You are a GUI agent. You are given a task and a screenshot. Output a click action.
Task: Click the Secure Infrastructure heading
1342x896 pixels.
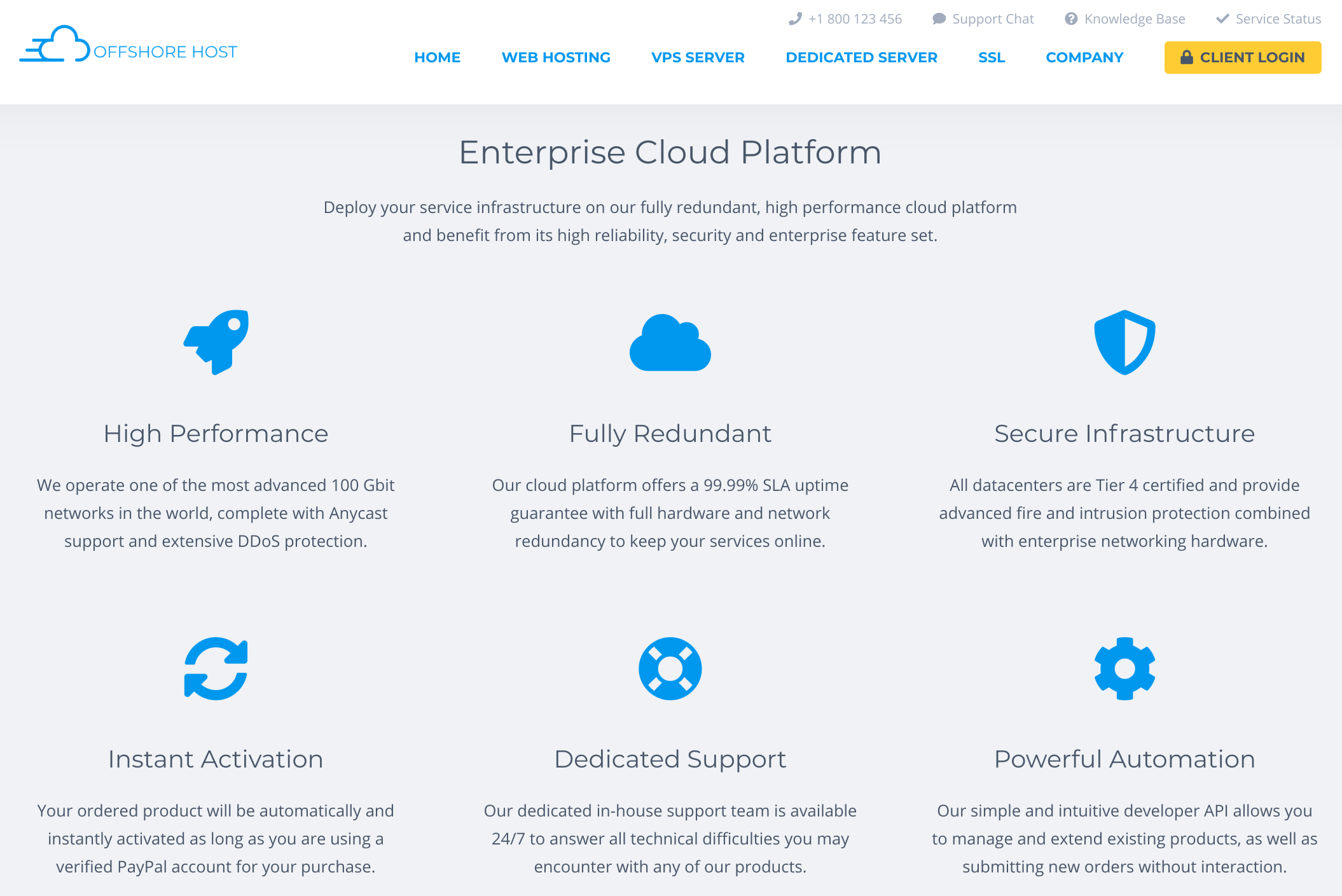(x=1124, y=434)
